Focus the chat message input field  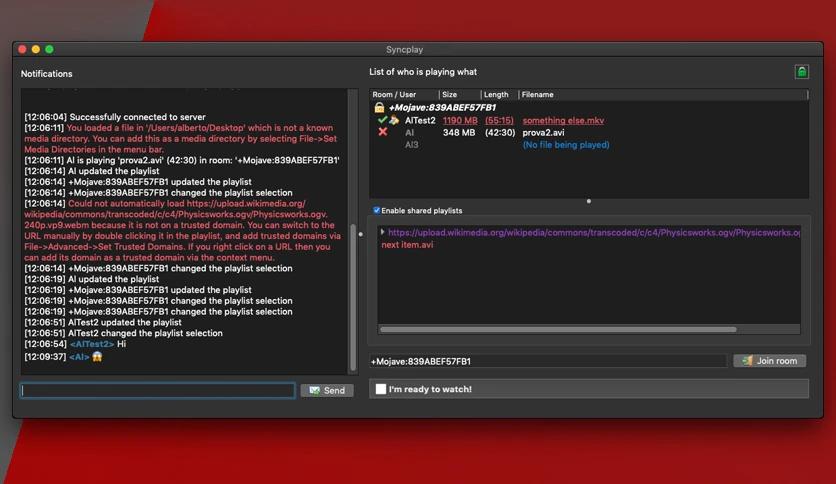158,391
